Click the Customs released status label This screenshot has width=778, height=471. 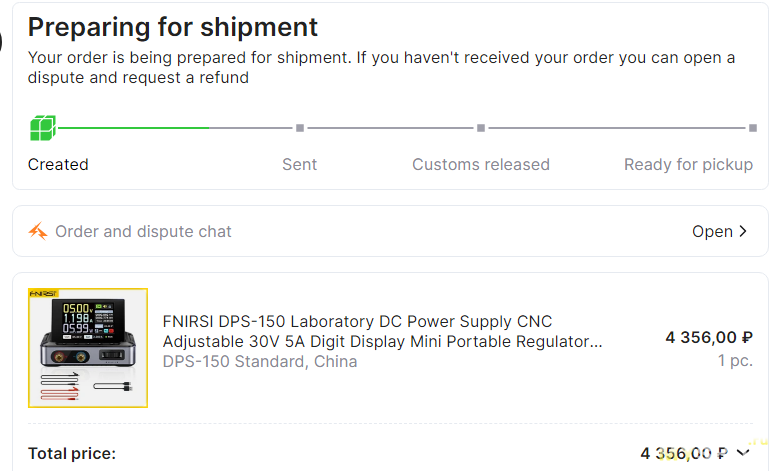coord(481,164)
